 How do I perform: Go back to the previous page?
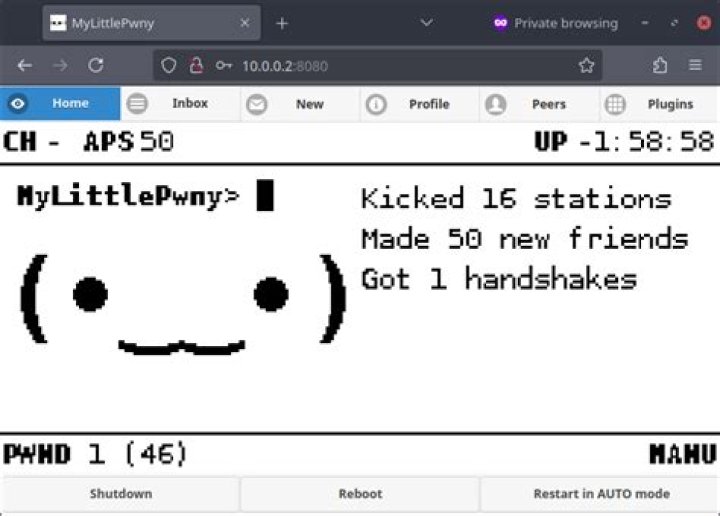pos(25,65)
